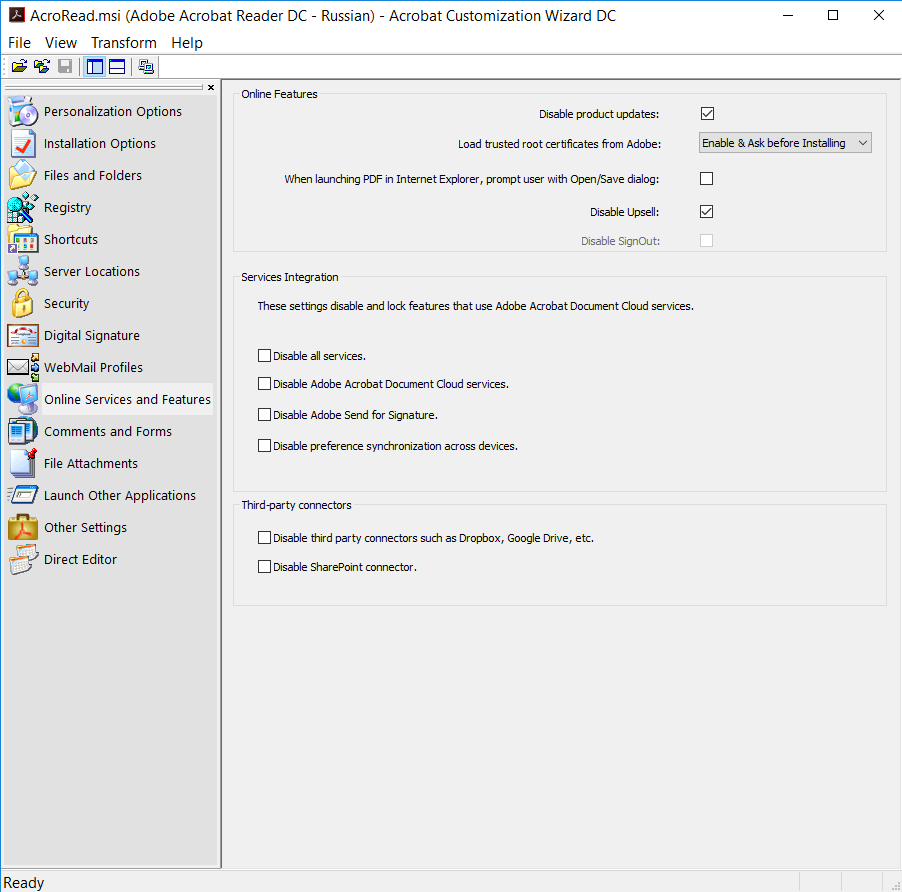Viewport: 902px width, 892px height.
Task: Toggle the navigation bar panel icon
Action: click(x=94, y=67)
